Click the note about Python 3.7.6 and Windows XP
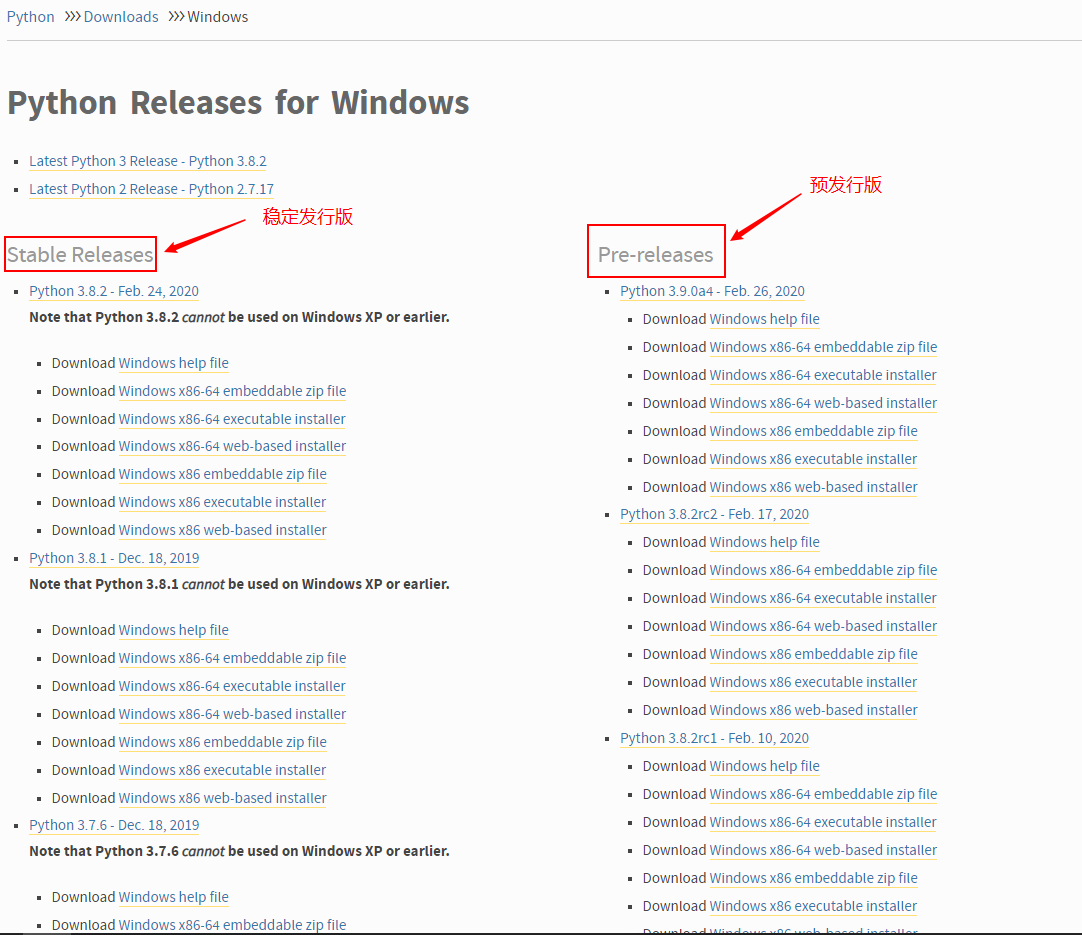 click(239, 852)
